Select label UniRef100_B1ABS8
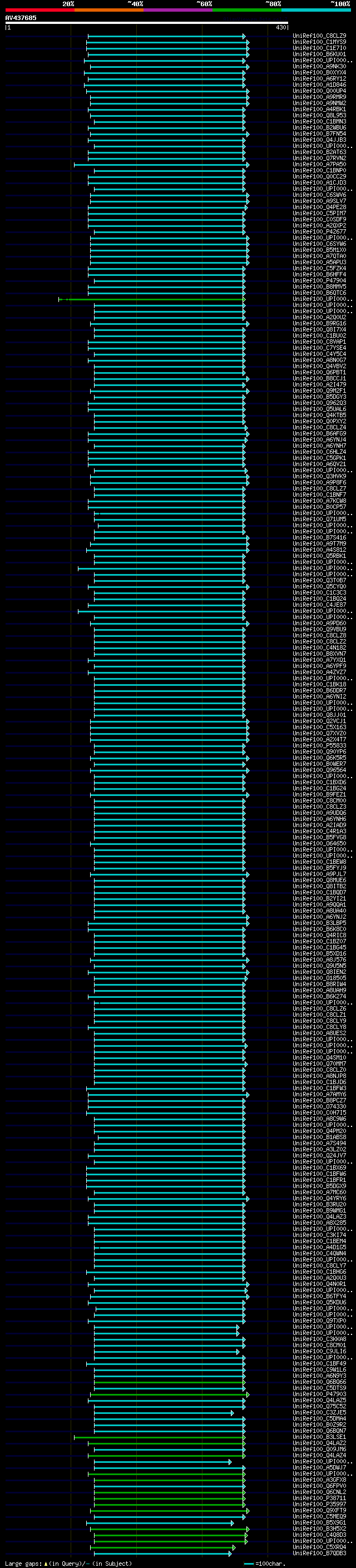This screenshot has height=1568, width=356. (x=319, y=1137)
